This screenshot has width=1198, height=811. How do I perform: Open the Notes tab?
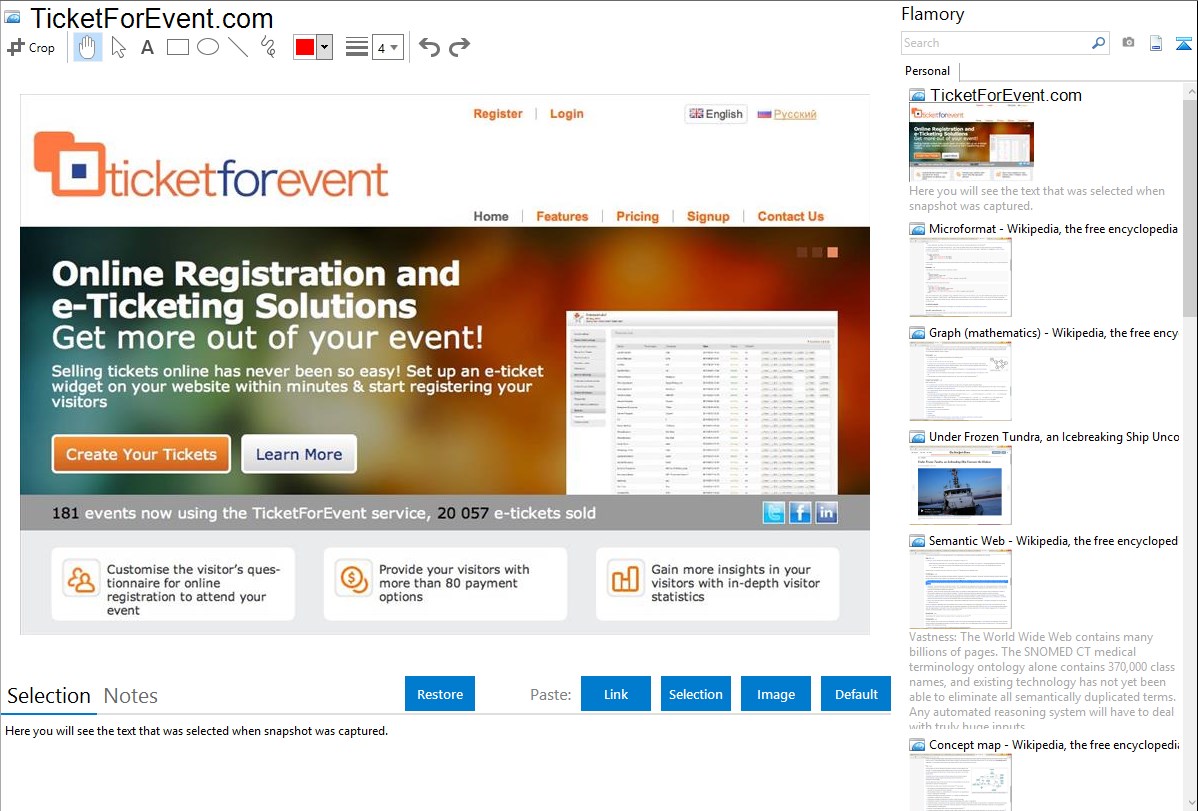pyautogui.click(x=131, y=696)
